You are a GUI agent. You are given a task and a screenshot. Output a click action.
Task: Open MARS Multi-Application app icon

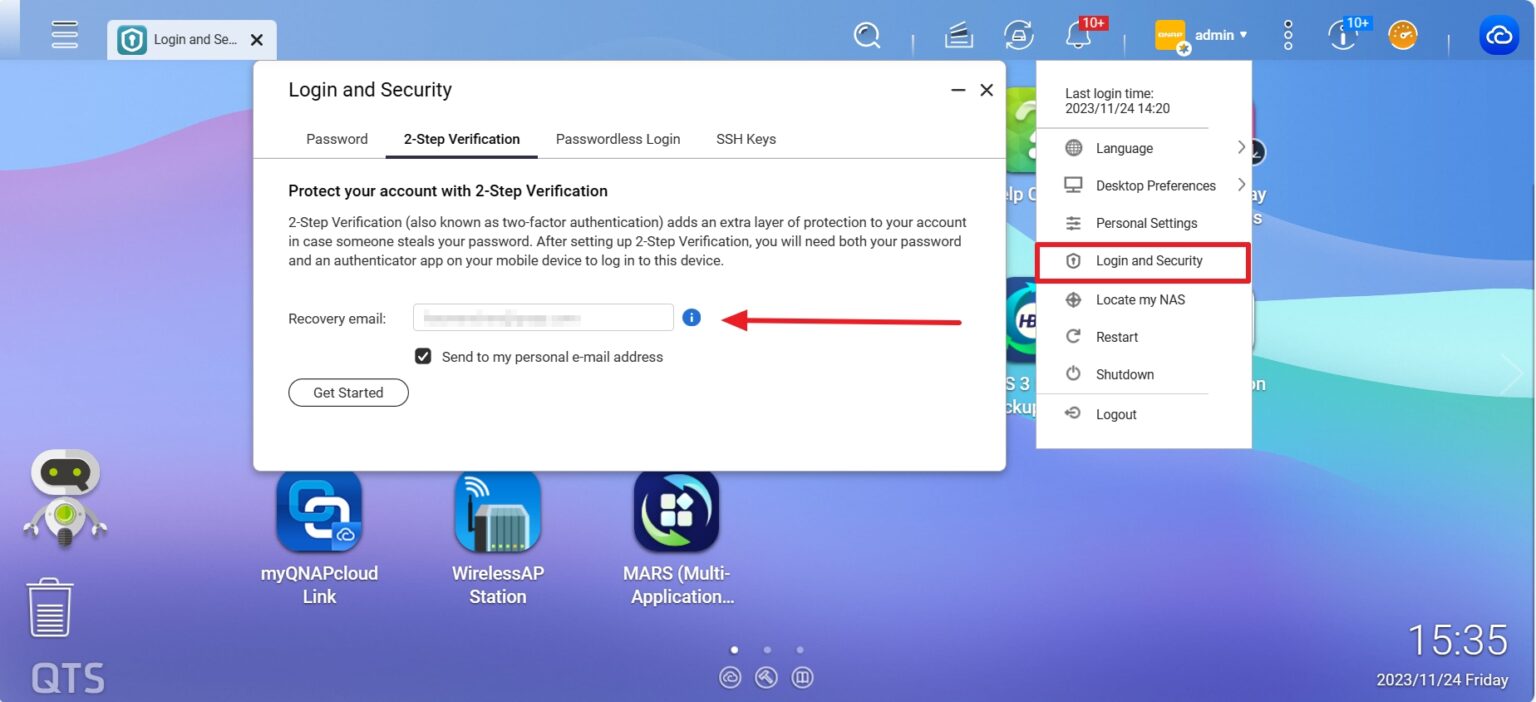(676, 511)
